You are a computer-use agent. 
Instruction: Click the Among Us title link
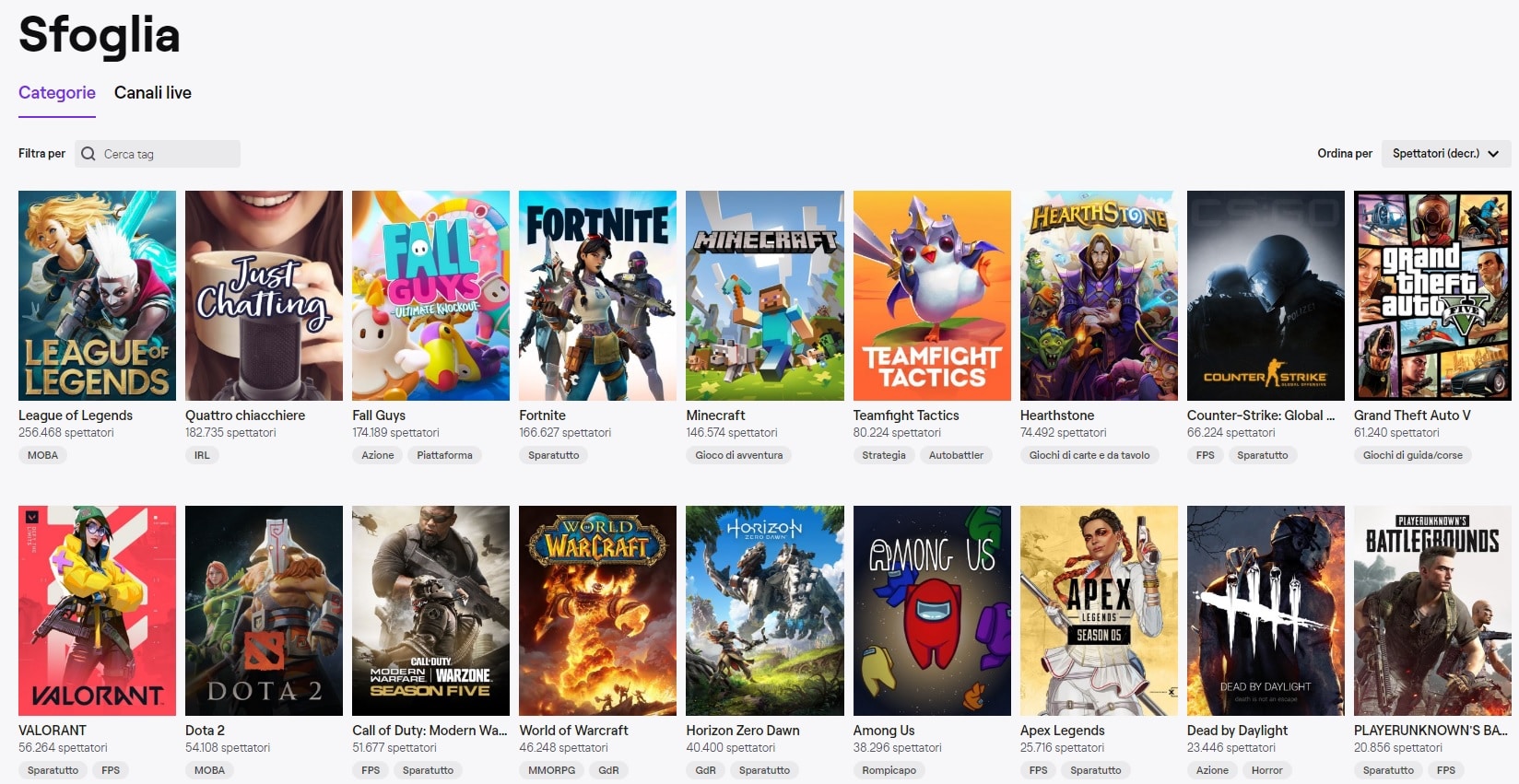pos(884,731)
